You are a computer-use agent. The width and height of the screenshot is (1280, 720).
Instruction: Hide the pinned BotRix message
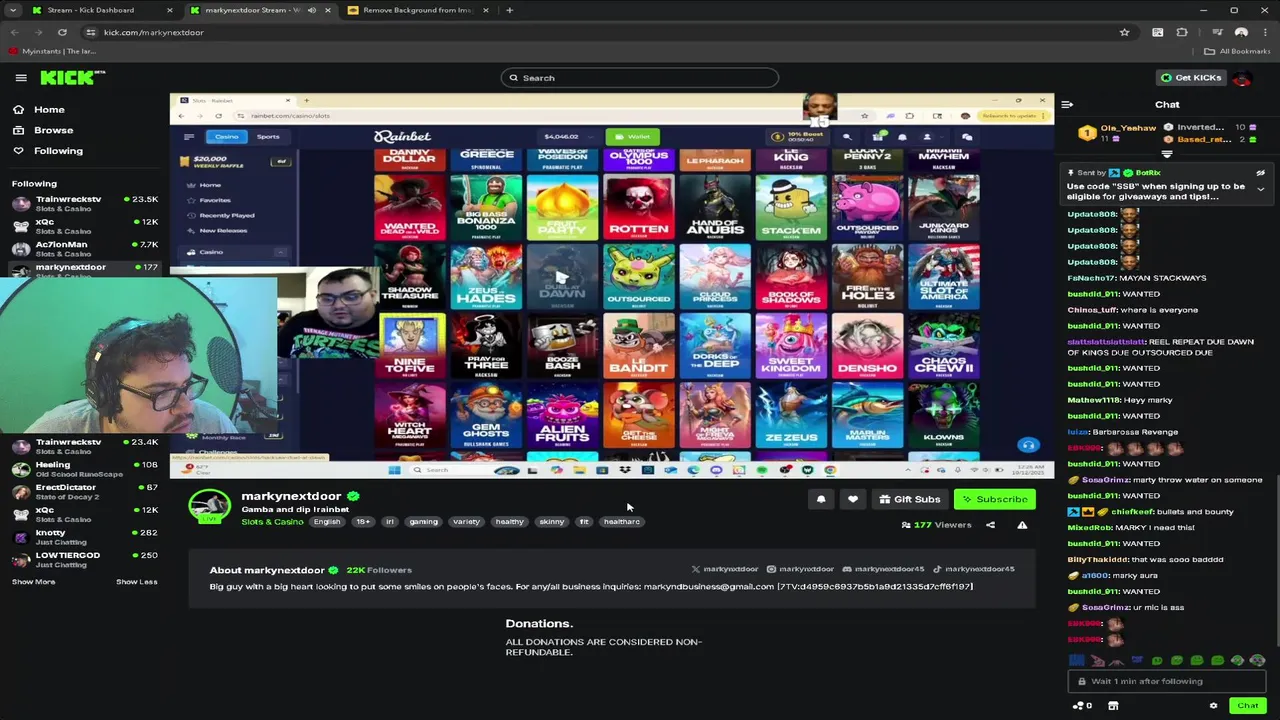(1260, 173)
